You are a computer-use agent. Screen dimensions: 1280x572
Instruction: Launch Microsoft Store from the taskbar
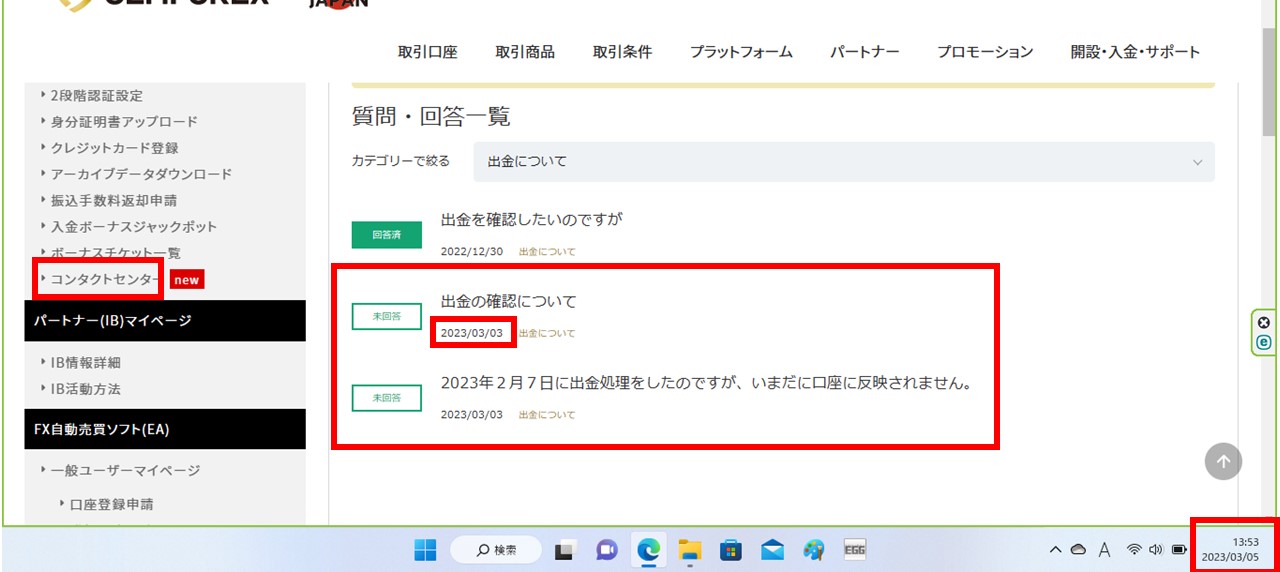tap(731, 549)
